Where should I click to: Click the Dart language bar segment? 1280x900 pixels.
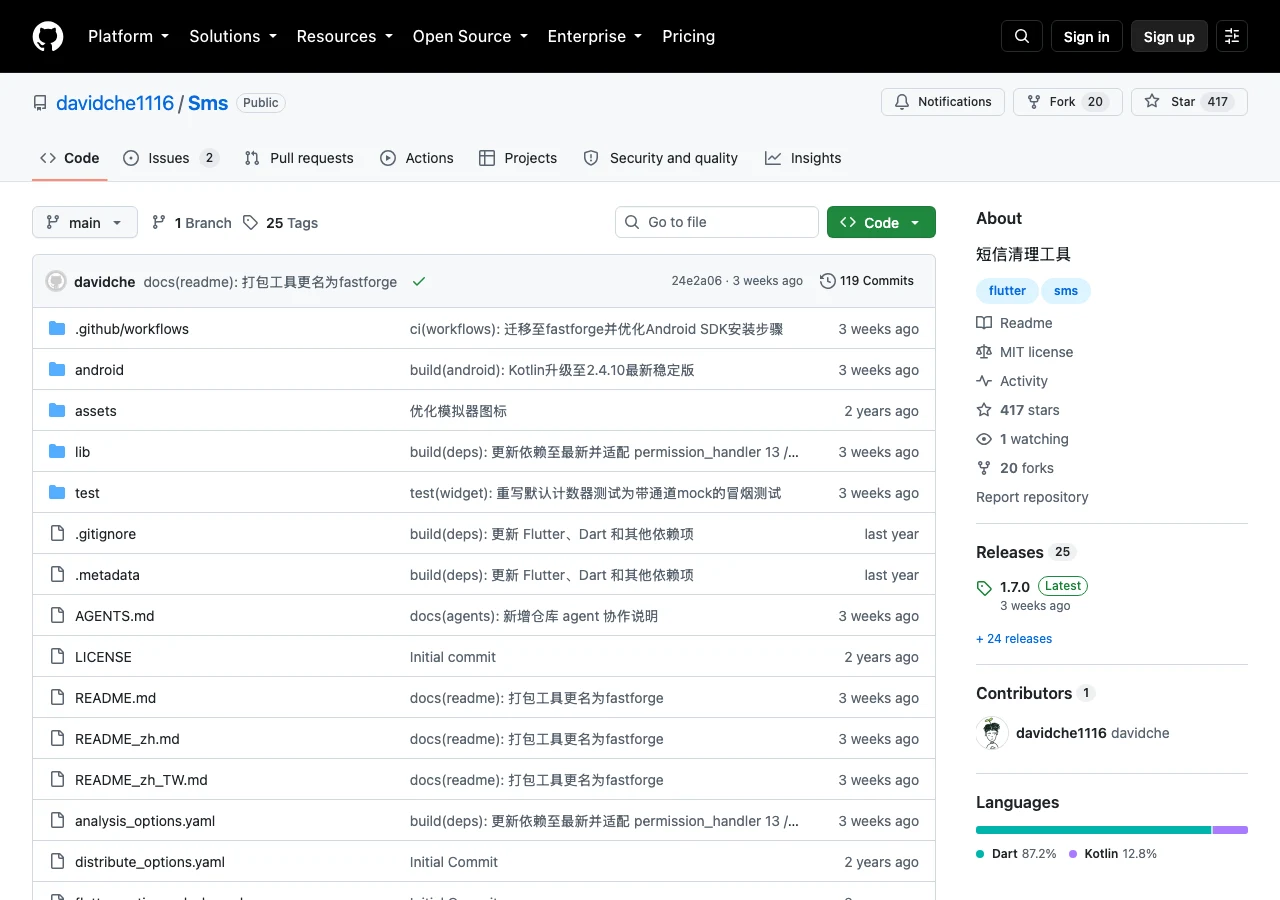click(1094, 830)
